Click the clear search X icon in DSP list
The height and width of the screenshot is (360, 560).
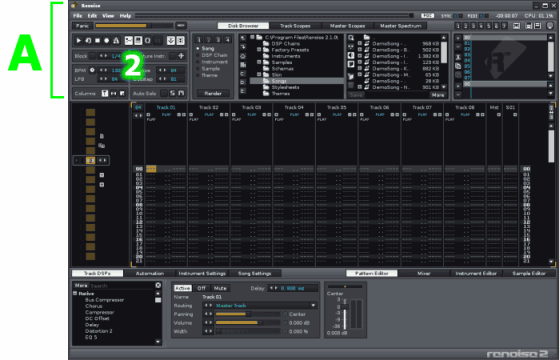(x=158, y=285)
